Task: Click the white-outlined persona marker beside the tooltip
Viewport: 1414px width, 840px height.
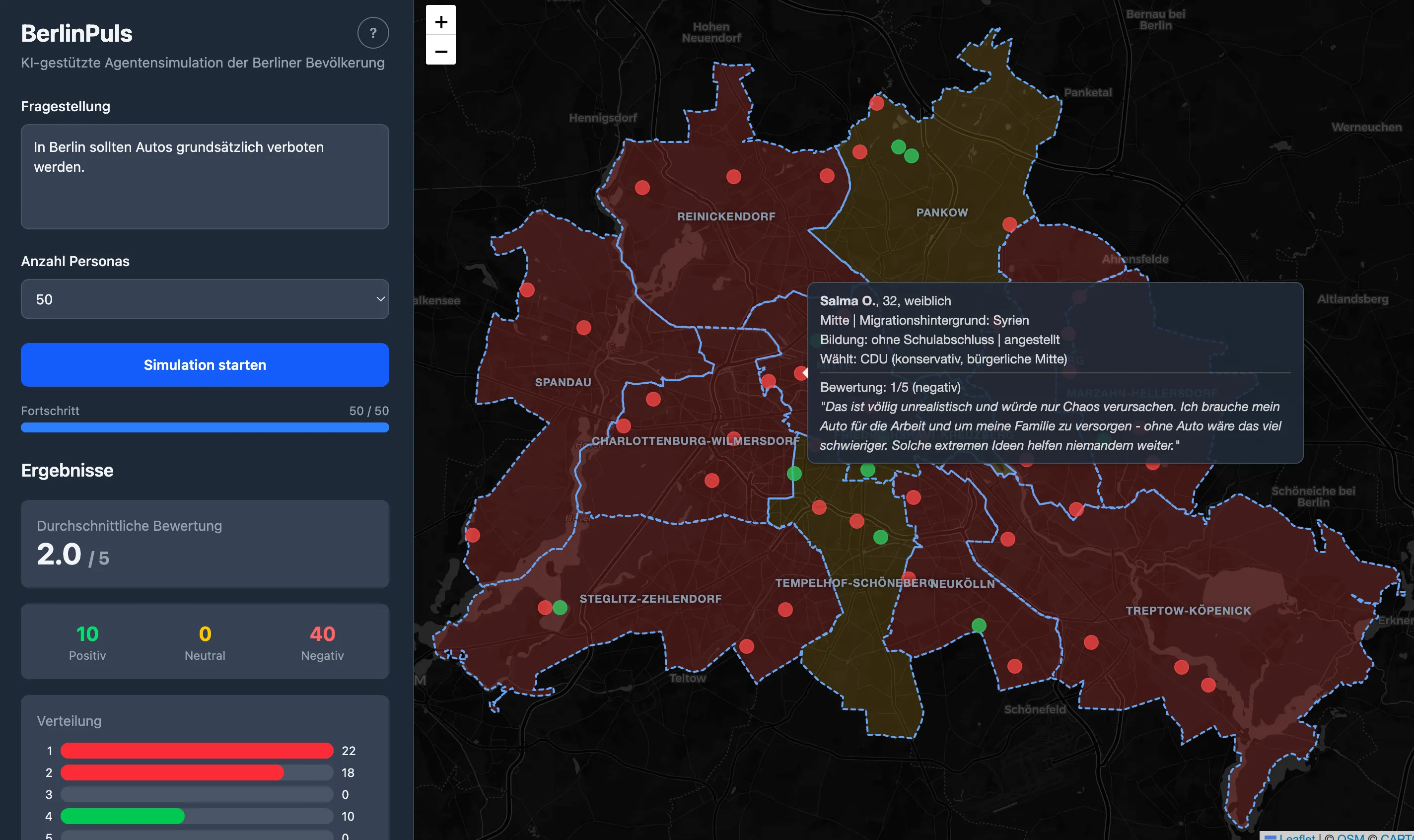Action: pos(800,373)
